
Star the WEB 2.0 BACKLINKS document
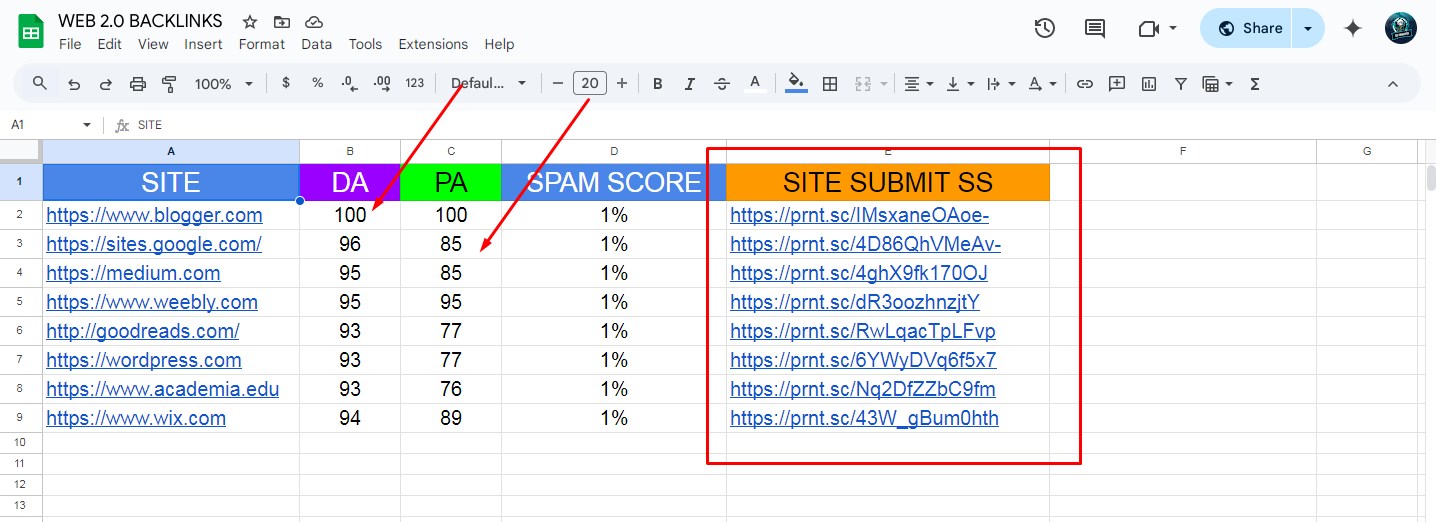pyautogui.click(x=250, y=22)
